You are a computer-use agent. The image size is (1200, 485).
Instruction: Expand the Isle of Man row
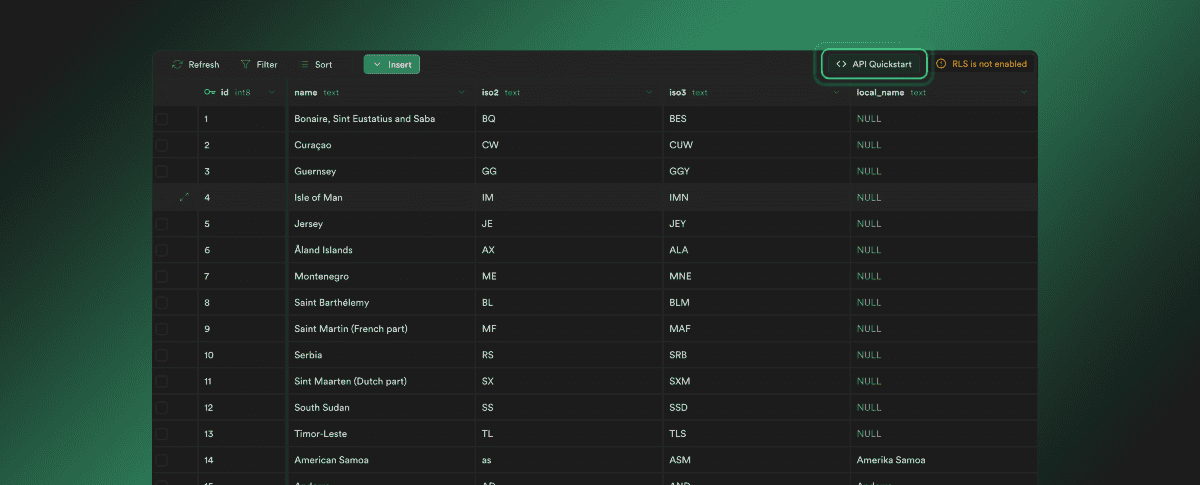click(183, 198)
